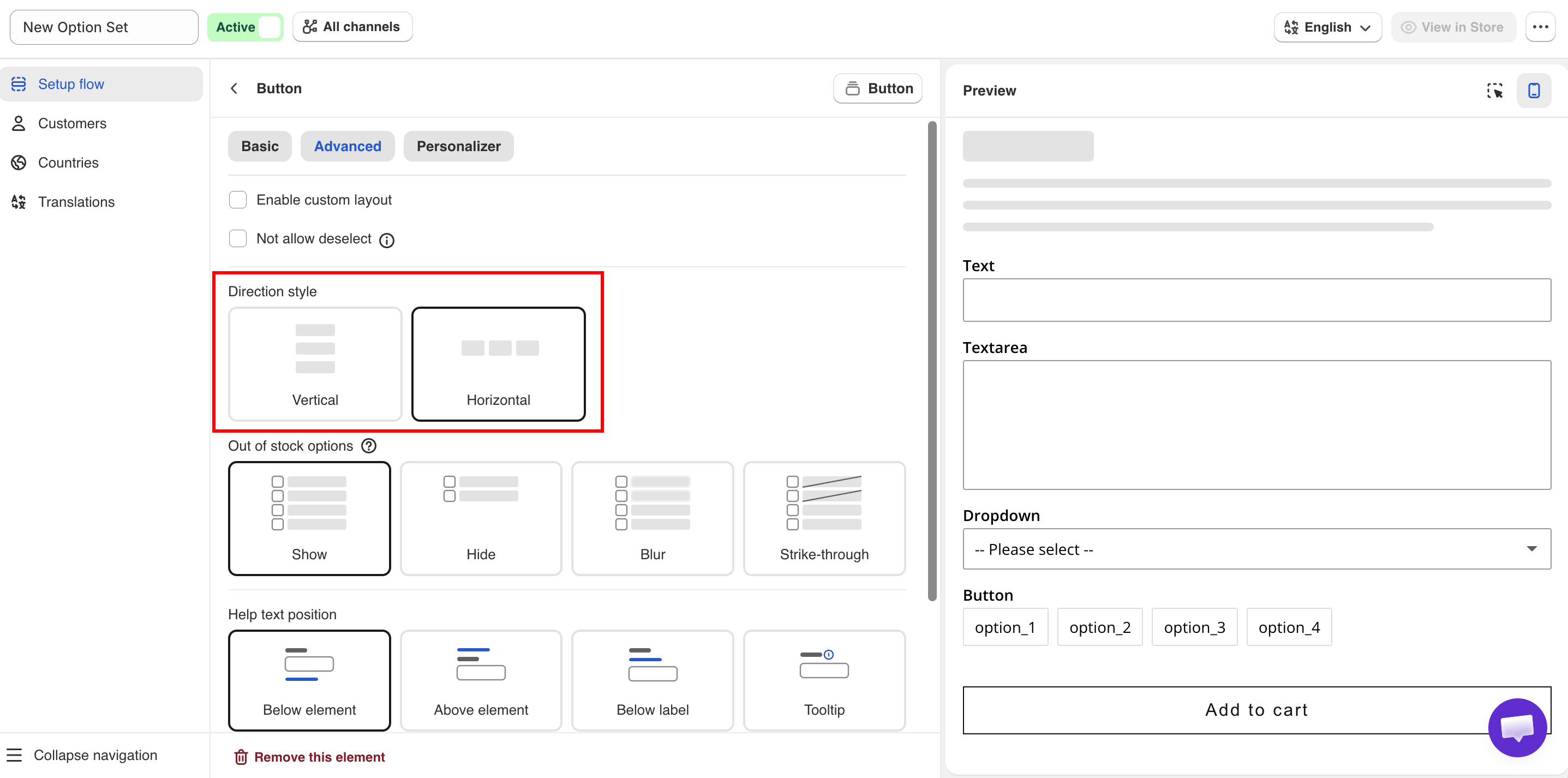This screenshot has height=778, width=1568.
Task: Click the Text input field in preview
Action: point(1256,300)
